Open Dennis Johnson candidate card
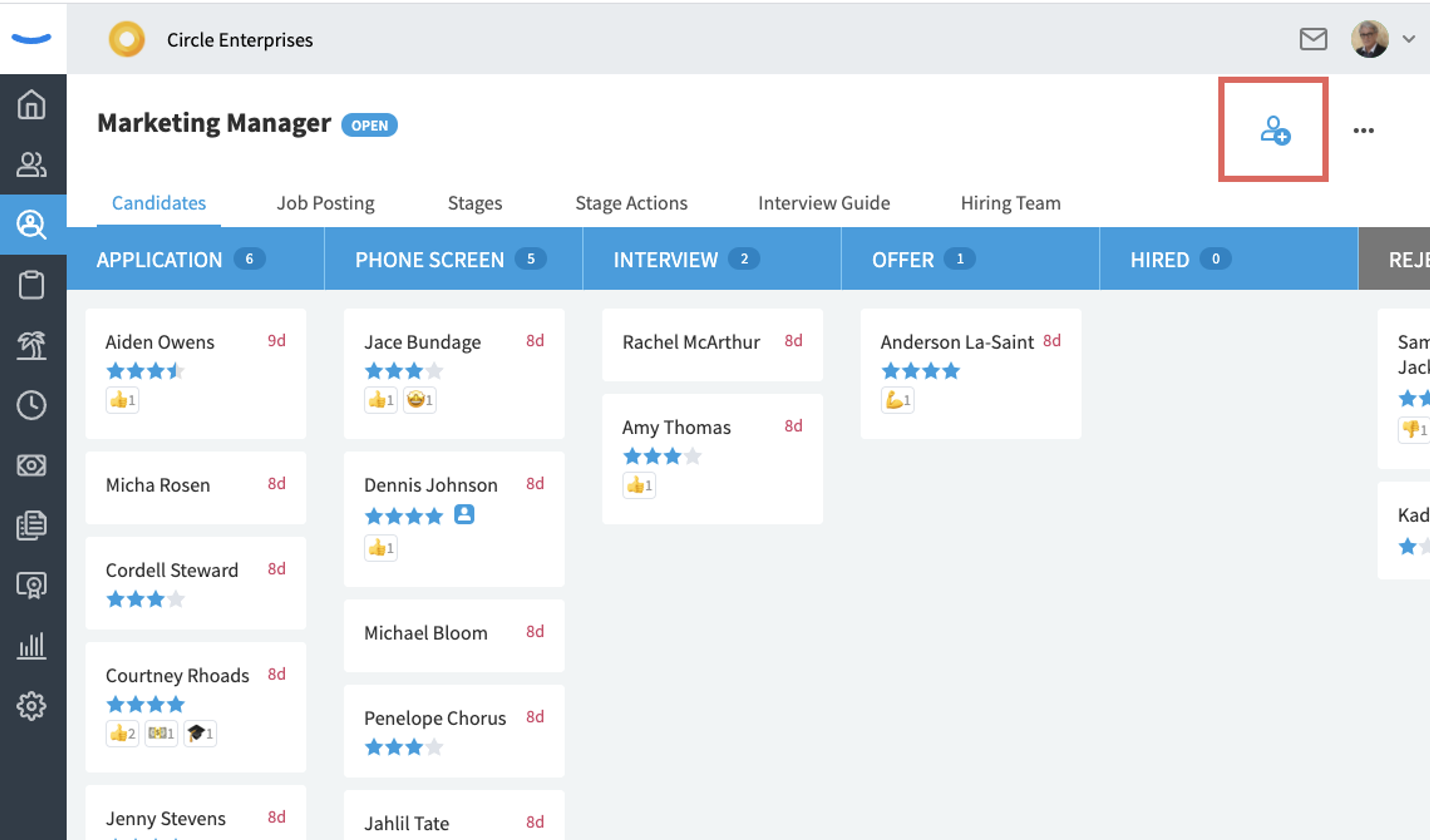This screenshot has height=840, width=1430. click(x=454, y=519)
